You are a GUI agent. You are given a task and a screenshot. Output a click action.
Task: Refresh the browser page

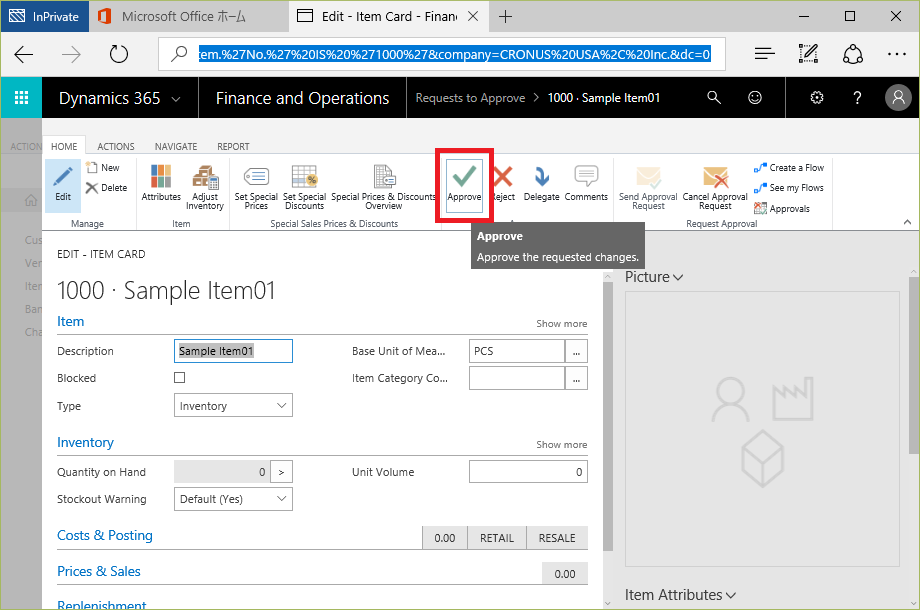[119, 55]
